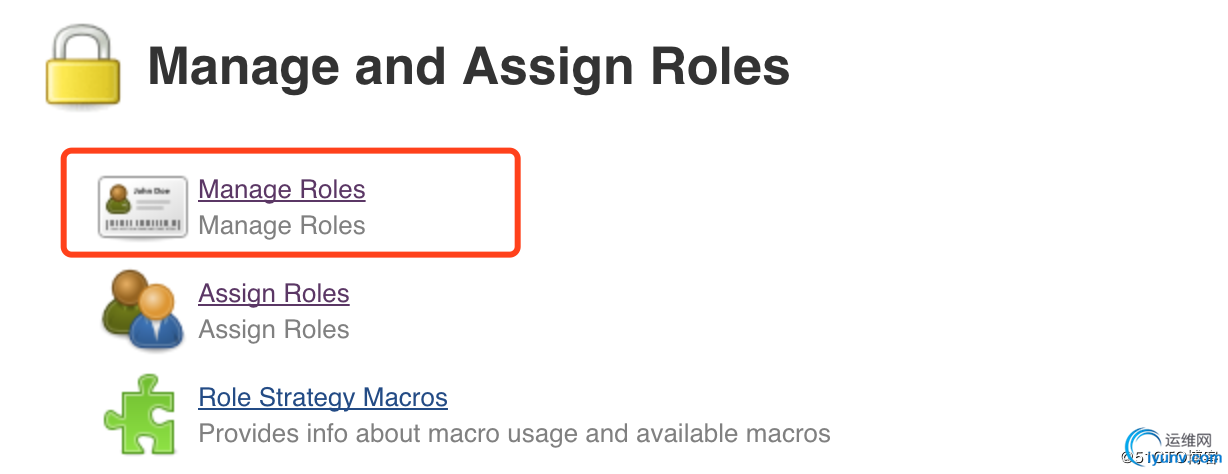
Task: Click the barcode on the John Doe ID card
Action: [x=143, y=225]
